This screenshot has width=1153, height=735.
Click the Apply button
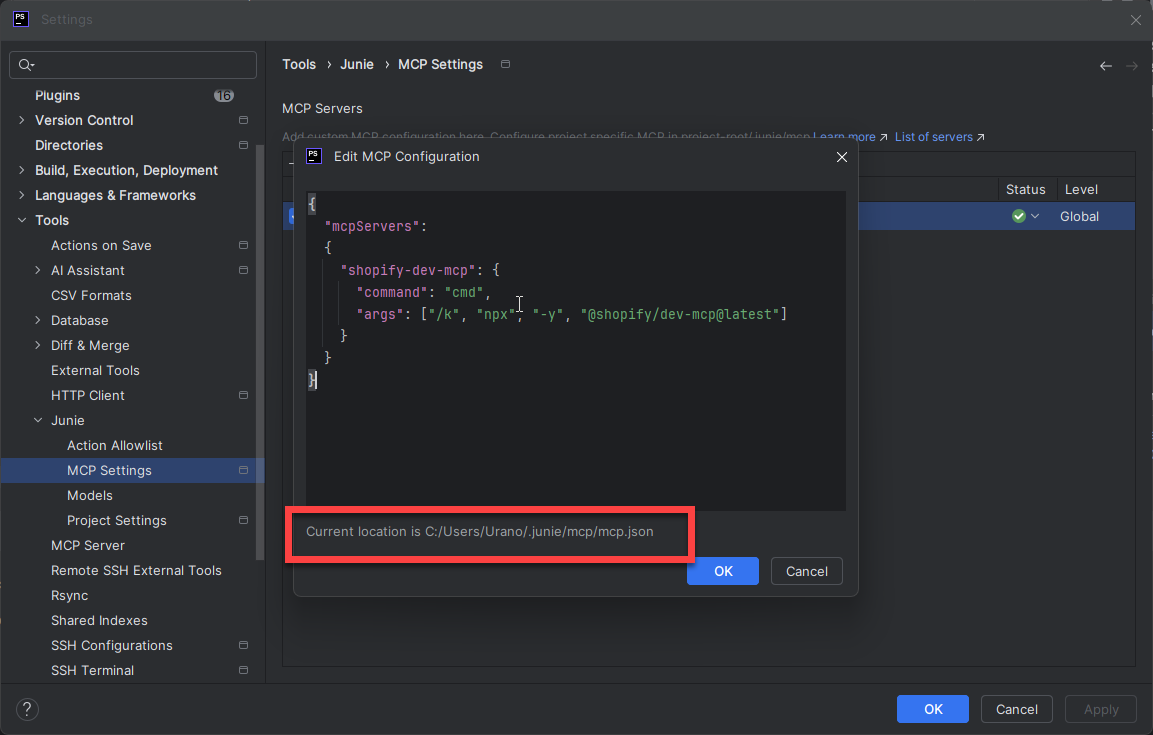[x=1101, y=709]
